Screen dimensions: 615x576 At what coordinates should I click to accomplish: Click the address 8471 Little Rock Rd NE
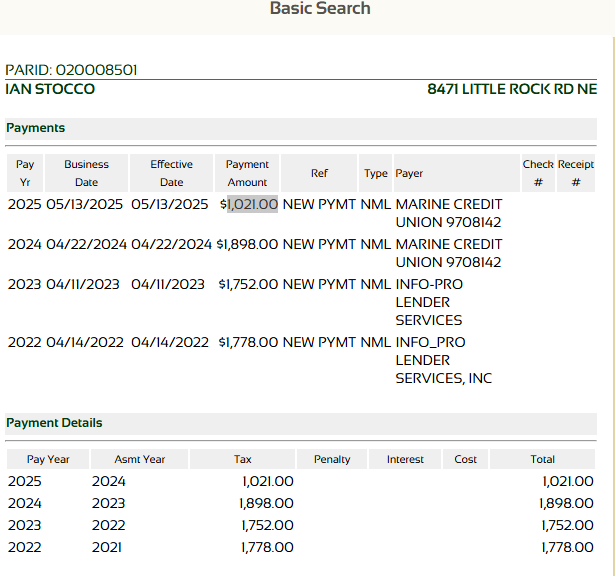512,89
